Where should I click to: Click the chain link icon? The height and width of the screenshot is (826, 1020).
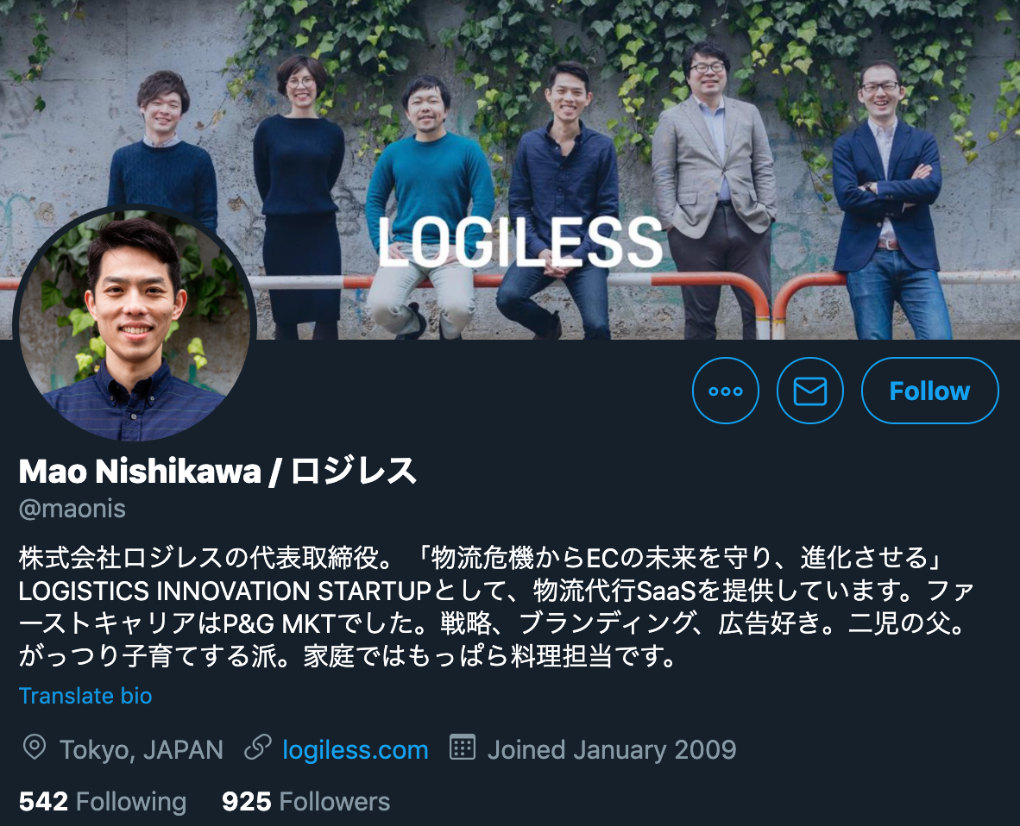pos(258,748)
